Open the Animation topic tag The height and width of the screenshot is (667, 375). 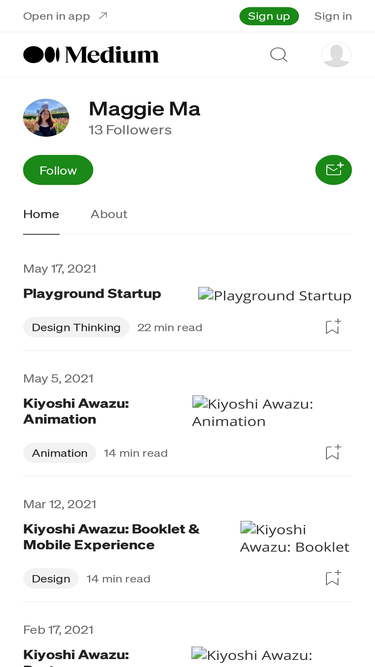[x=60, y=453]
